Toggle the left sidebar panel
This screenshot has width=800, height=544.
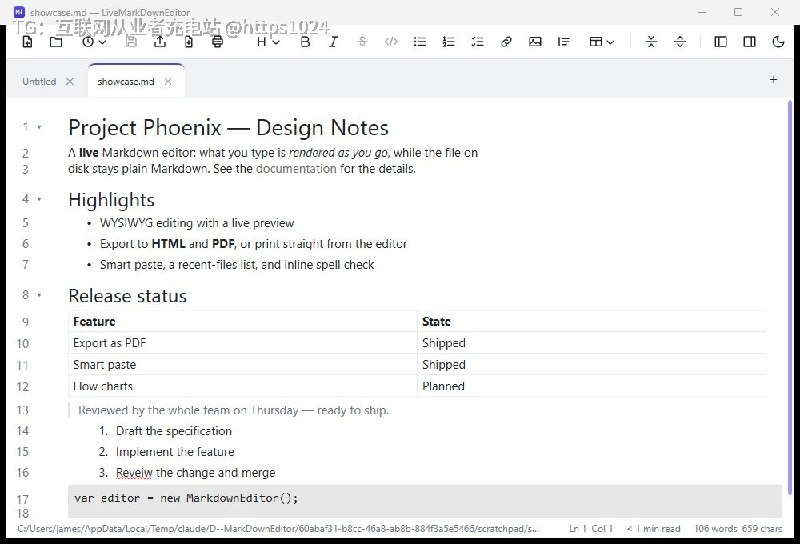pos(720,42)
